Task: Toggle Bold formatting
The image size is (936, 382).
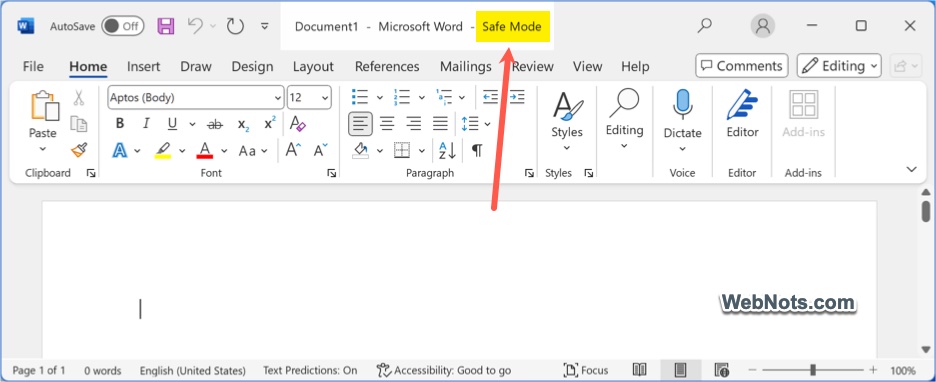Action: (120, 124)
